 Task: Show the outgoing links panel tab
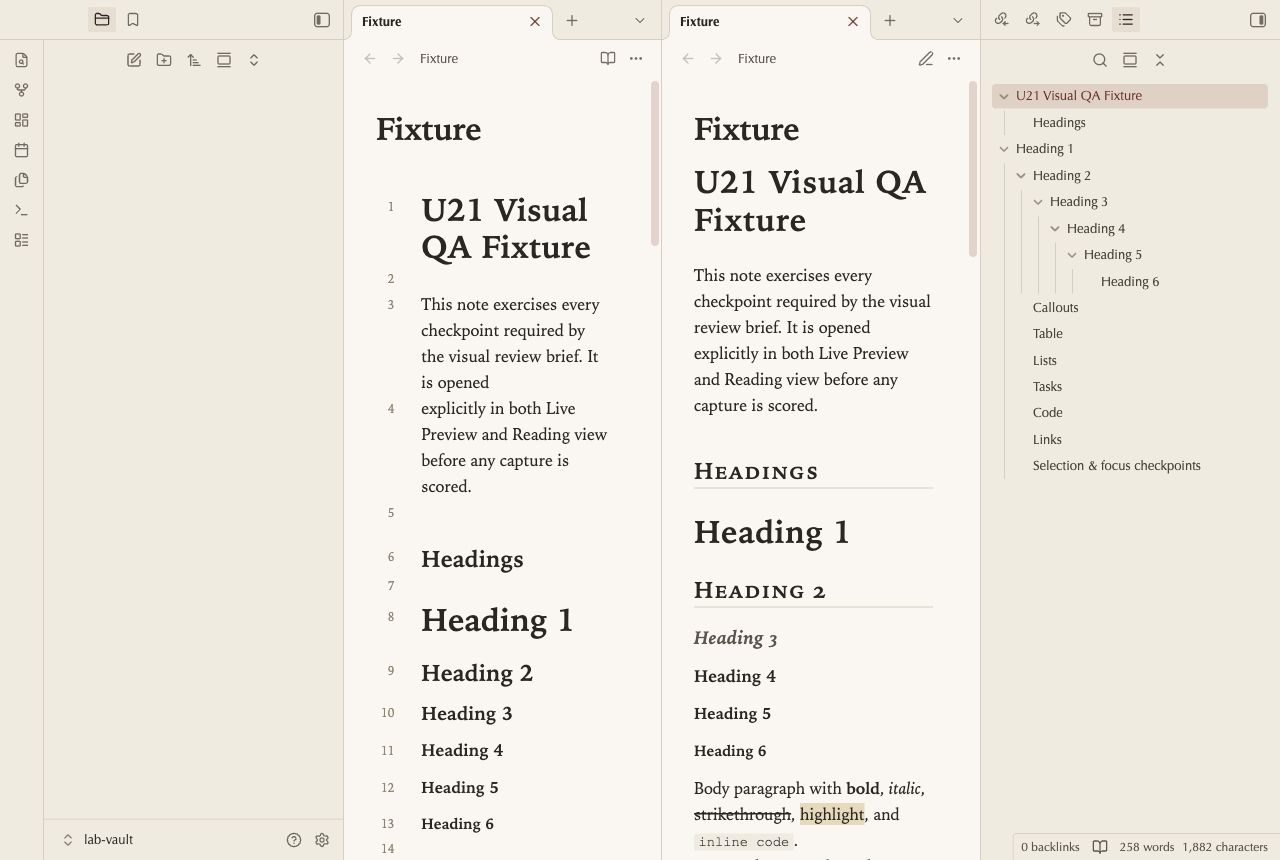coord(1033,20)
